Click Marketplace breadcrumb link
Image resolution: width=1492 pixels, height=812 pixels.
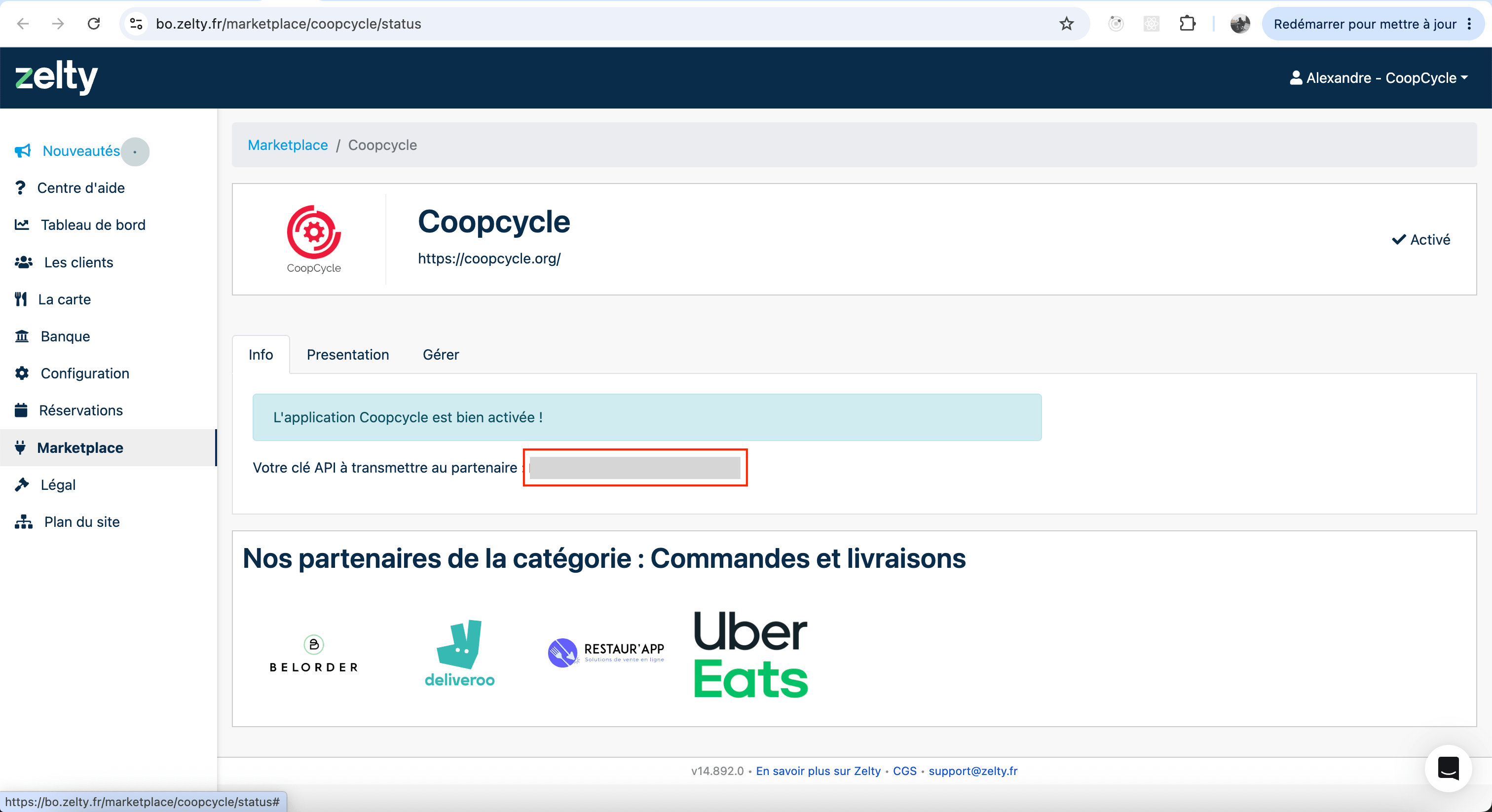(x=288, y=145)
